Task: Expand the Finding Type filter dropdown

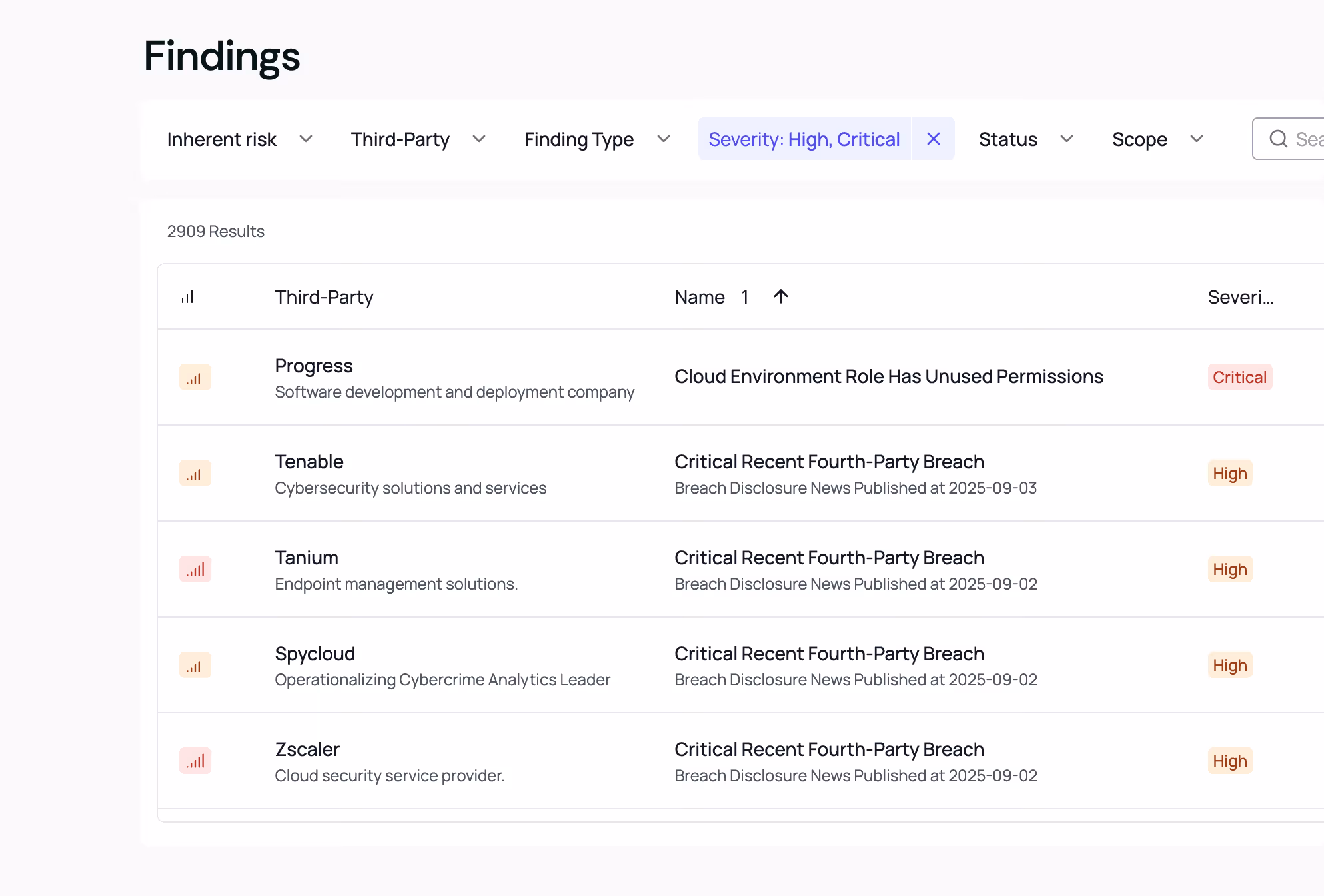Action: tap(598, 139)
